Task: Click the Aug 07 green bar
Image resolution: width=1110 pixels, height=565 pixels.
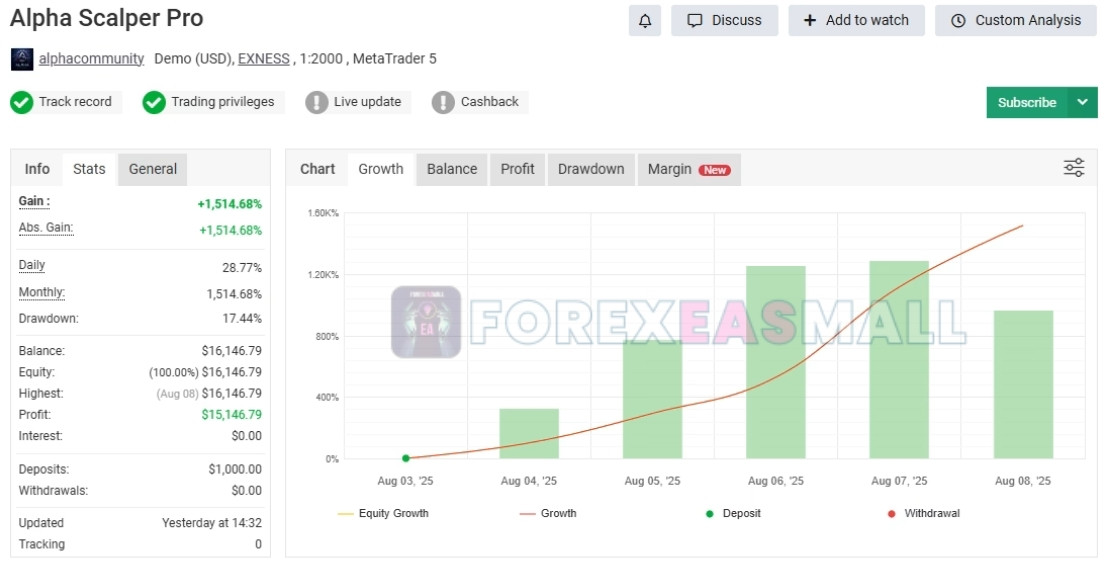Action: (899, 360)
